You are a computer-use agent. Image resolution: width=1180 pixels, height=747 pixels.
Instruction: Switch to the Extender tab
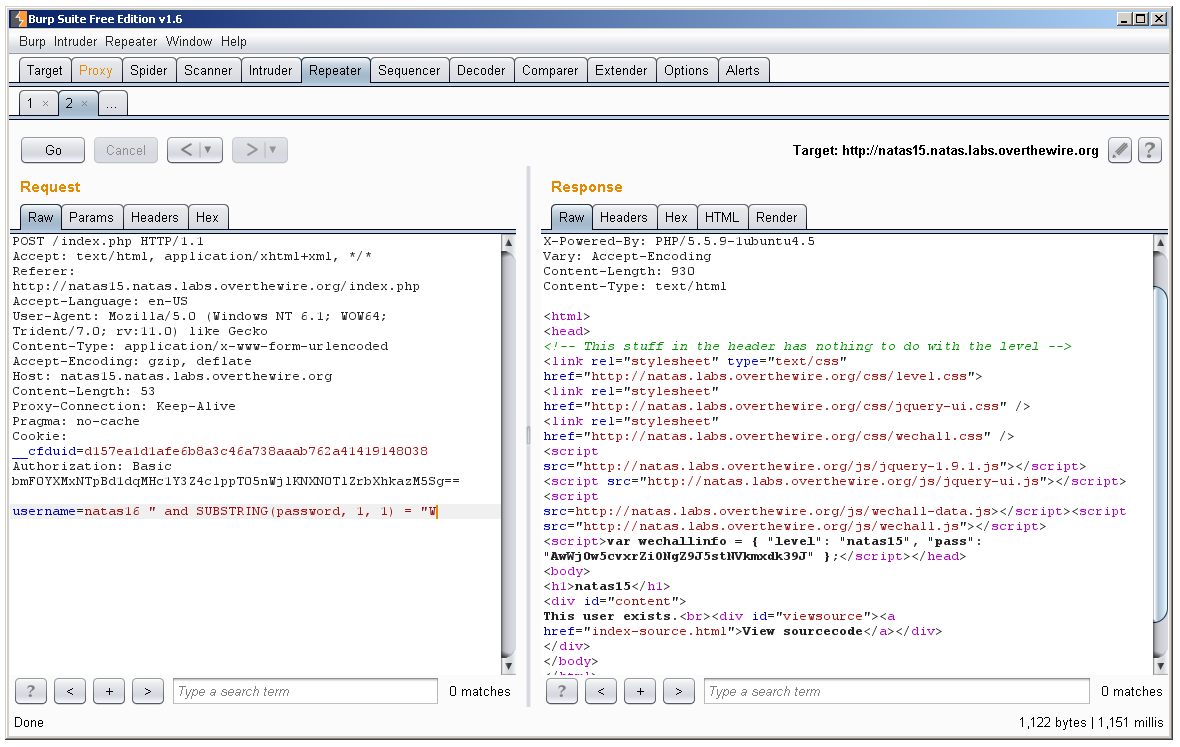click(621, 70)
